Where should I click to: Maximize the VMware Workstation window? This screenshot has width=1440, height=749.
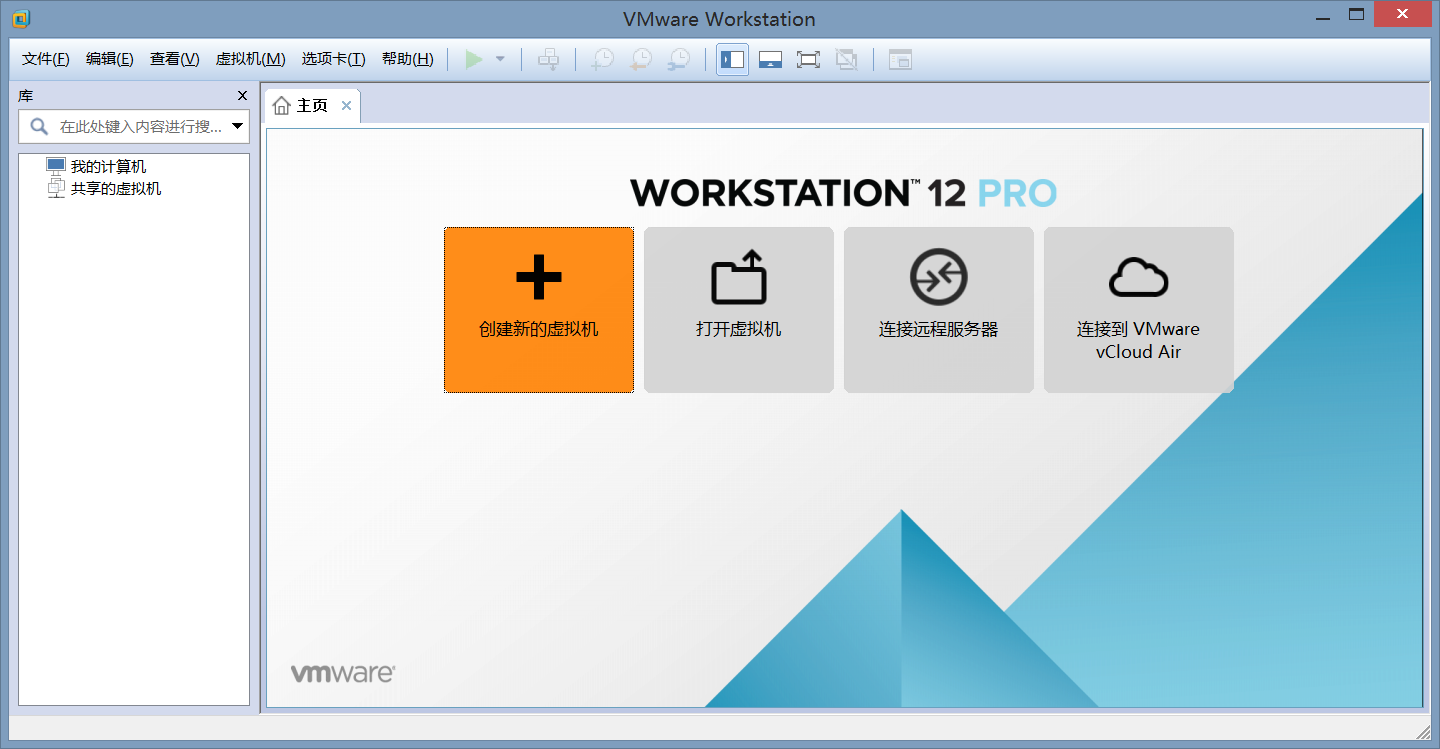[x=1356, y=15]
